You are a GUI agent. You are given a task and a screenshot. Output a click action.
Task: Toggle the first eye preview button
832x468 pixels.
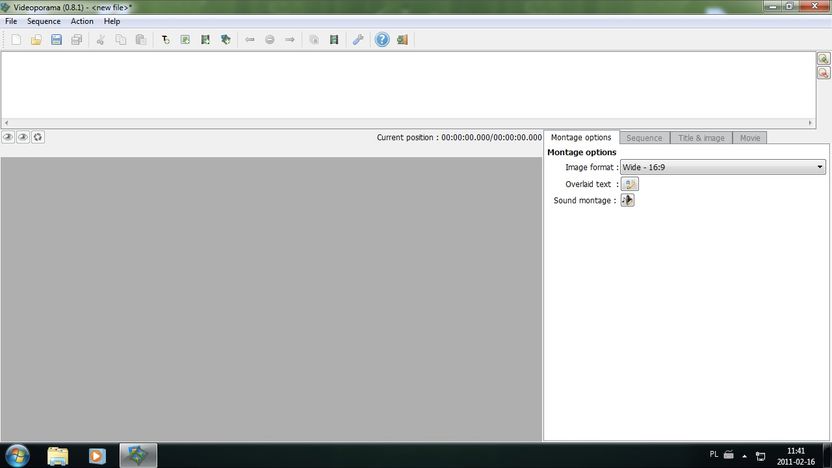8,137
